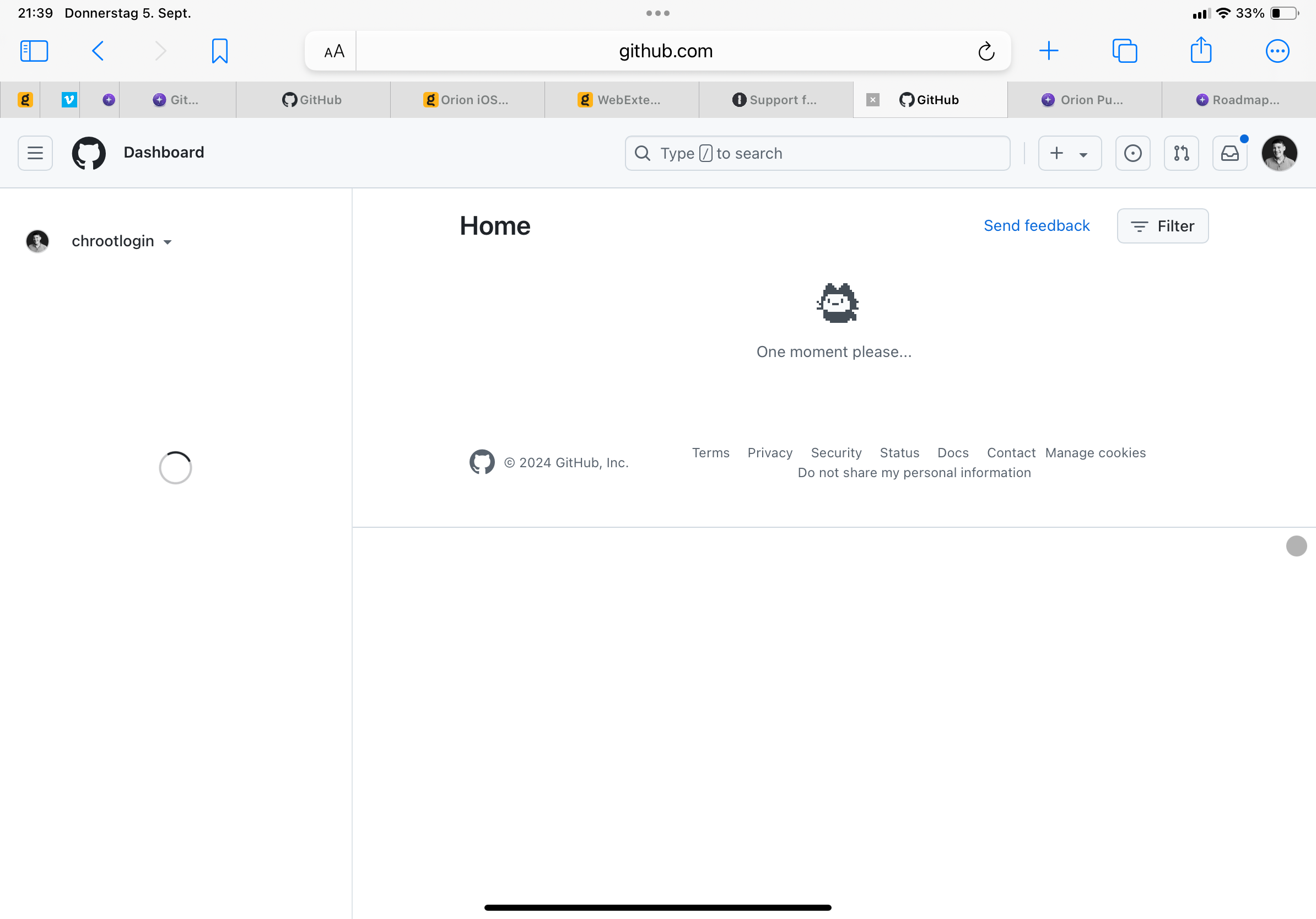Image resolution: width=1316 pixels, height=919 pixels.
Task: Open the issues icon in GitHub header
Action: tap(1132, 153)
